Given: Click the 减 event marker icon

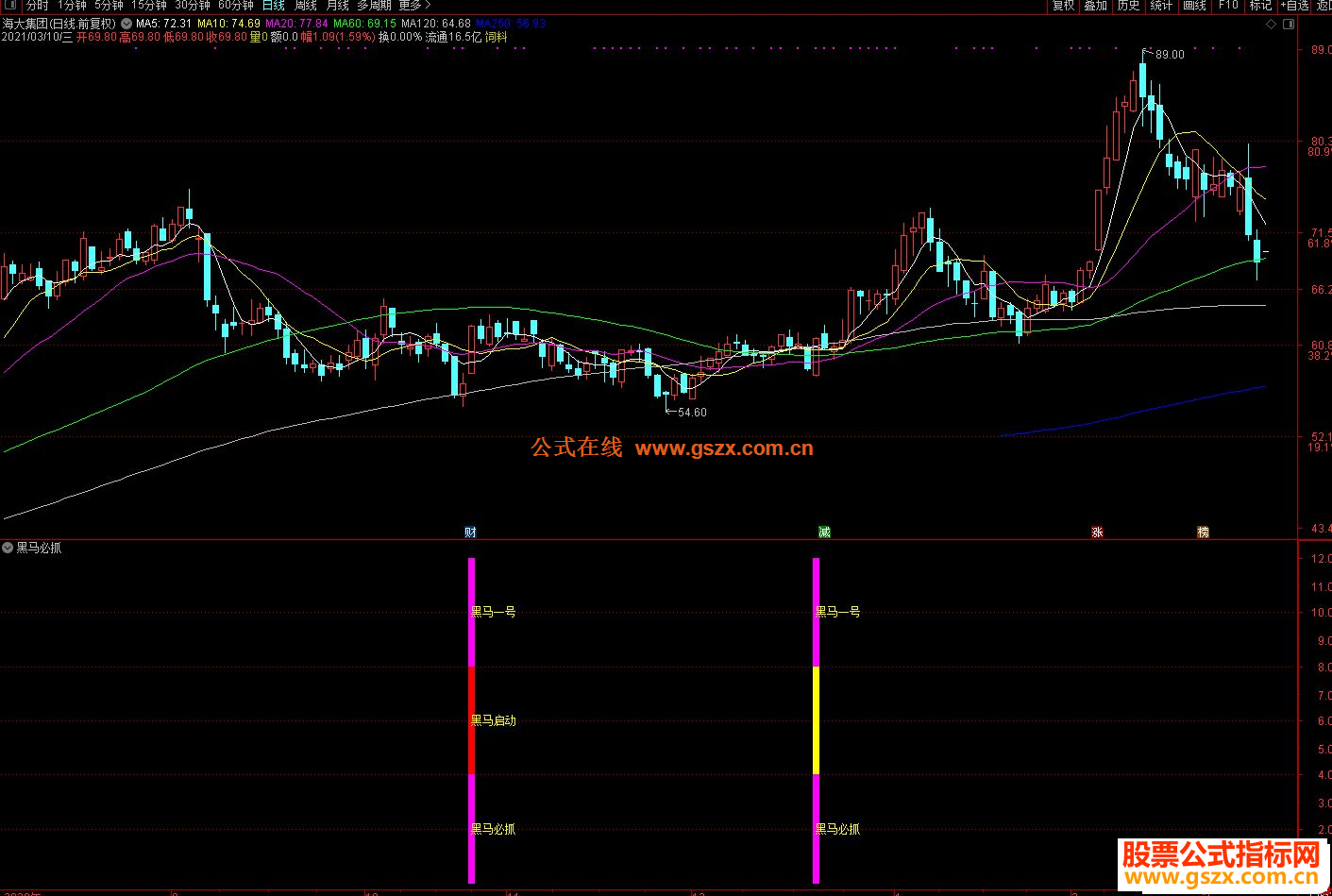Looking at the screenshot, I should [824, 533].
